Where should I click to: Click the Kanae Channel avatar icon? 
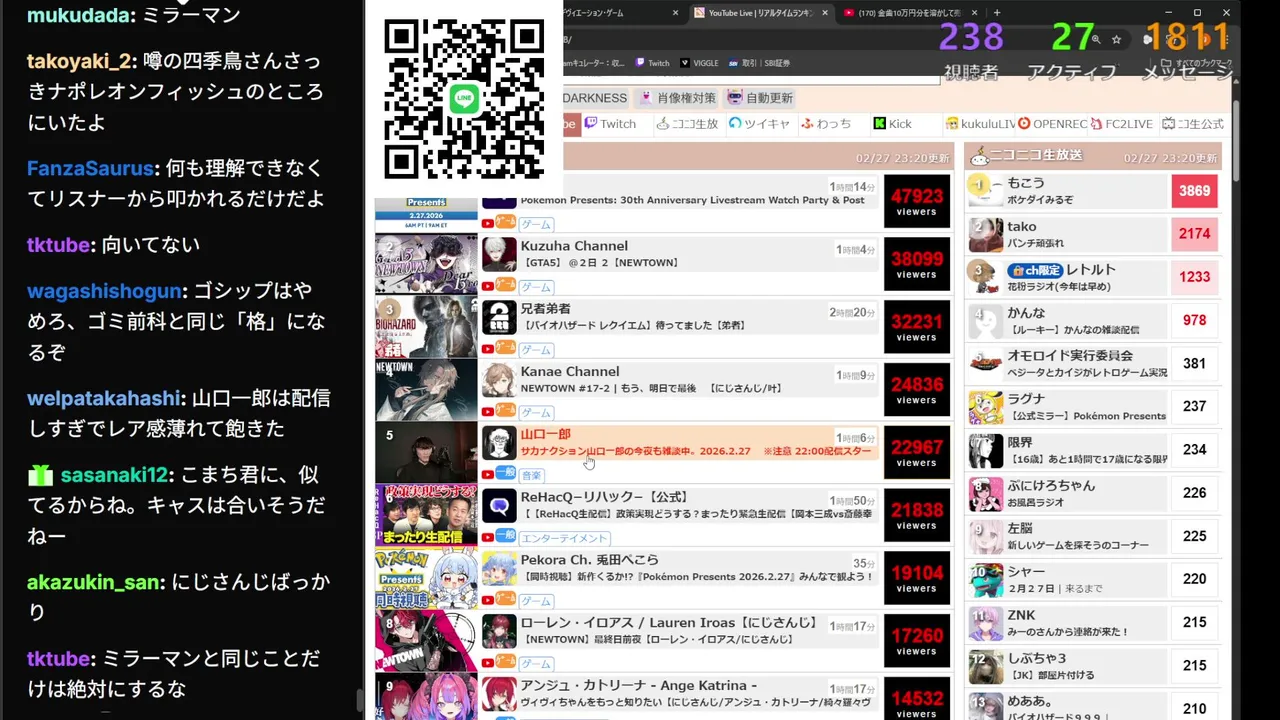[x=499, y=380]
